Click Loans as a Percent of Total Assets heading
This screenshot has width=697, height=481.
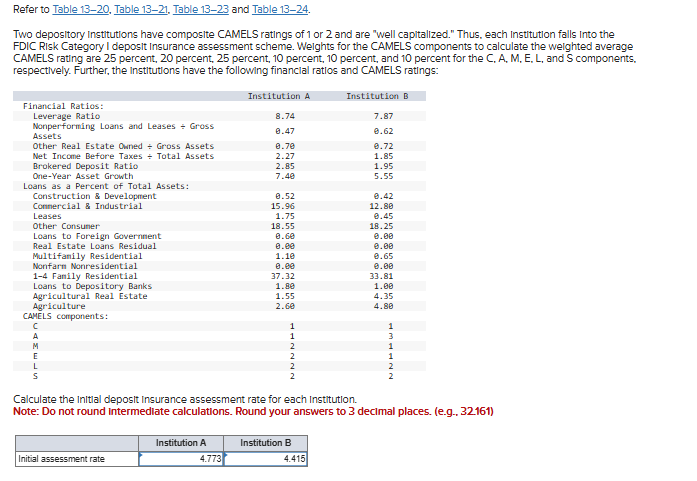[106, 186]
